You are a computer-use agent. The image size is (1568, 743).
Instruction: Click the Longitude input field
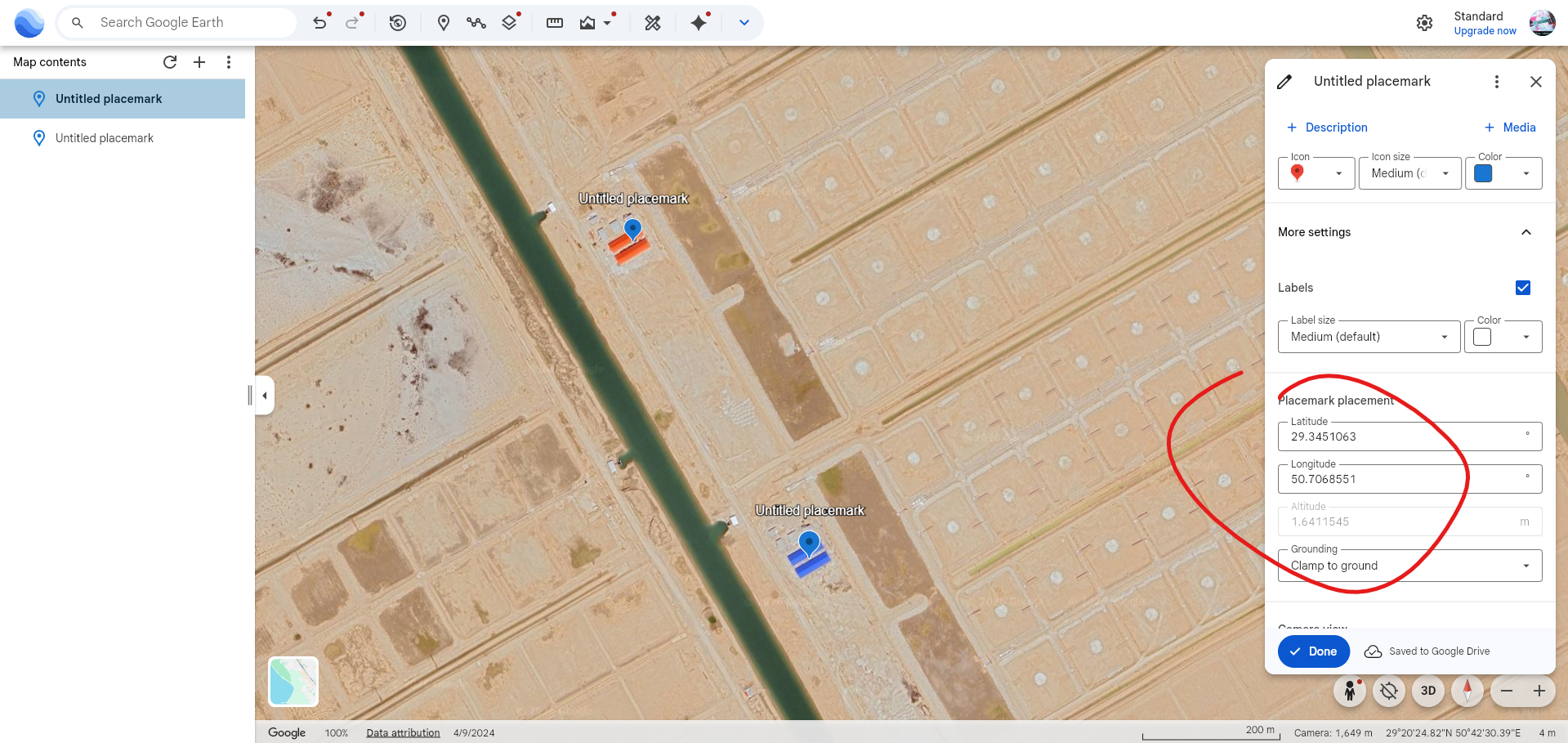(1410, 479)
